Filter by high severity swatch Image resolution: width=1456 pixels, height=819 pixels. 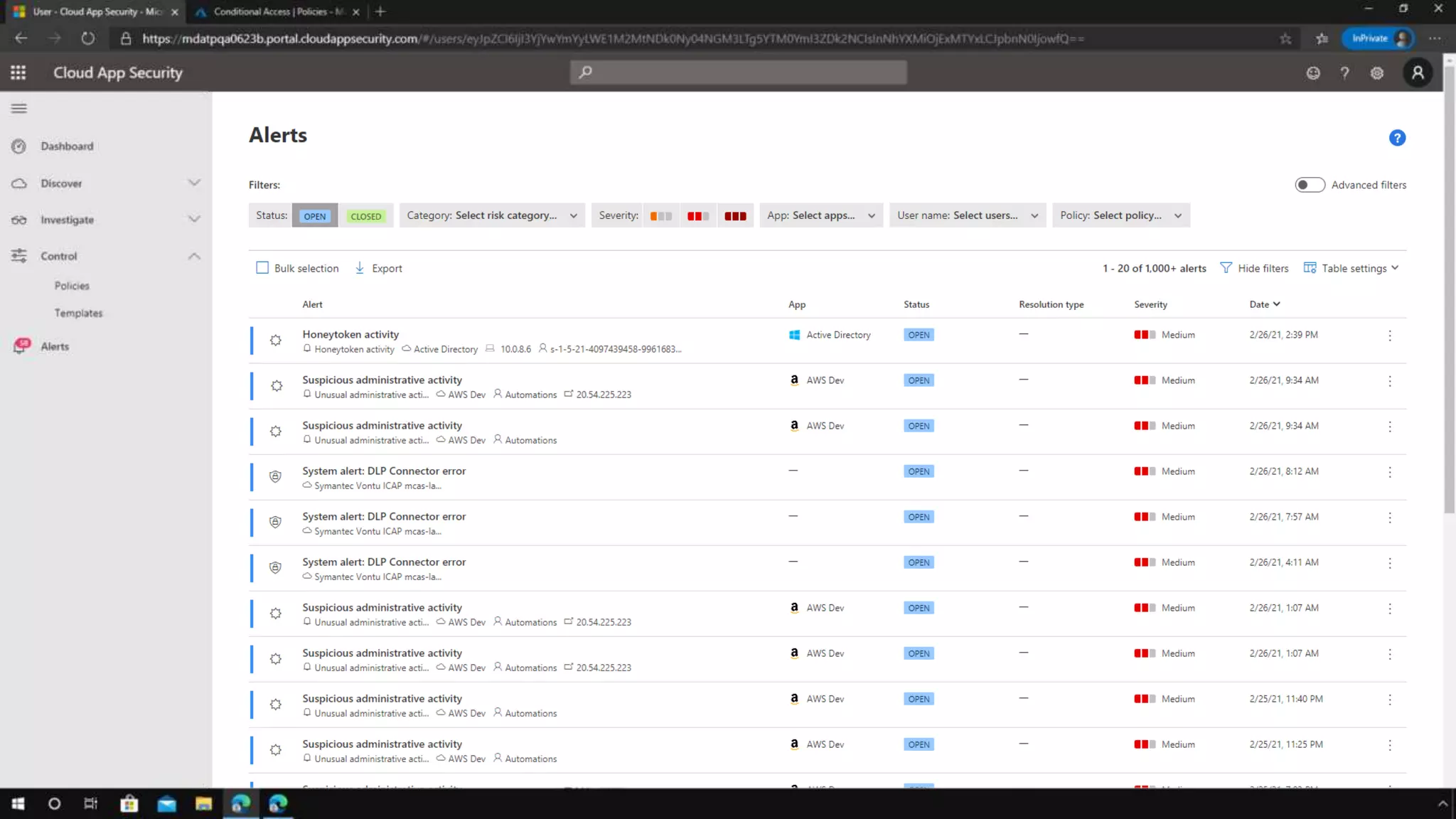pyautogui.click(x=735, y=216)
